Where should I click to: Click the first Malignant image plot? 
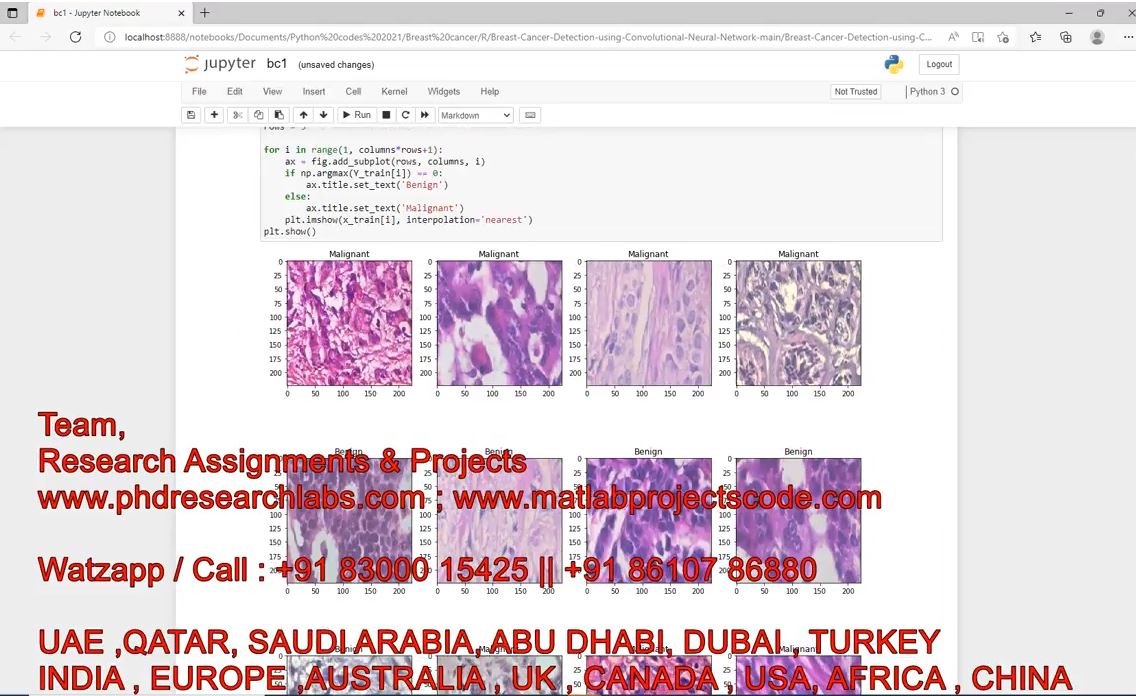coord(349,323)
